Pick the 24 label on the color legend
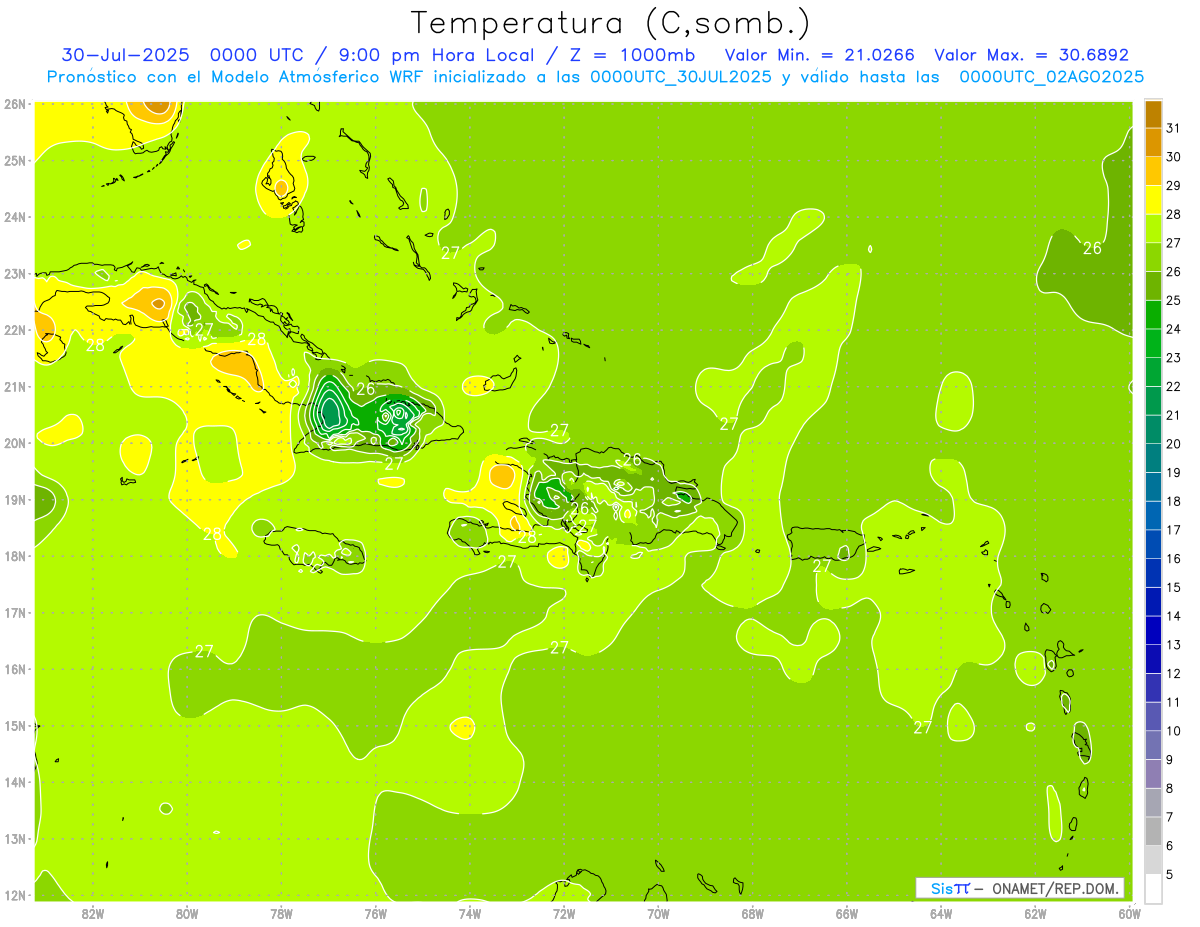The height and width of the screenshot is (927, 1200). click(1174, 329)
